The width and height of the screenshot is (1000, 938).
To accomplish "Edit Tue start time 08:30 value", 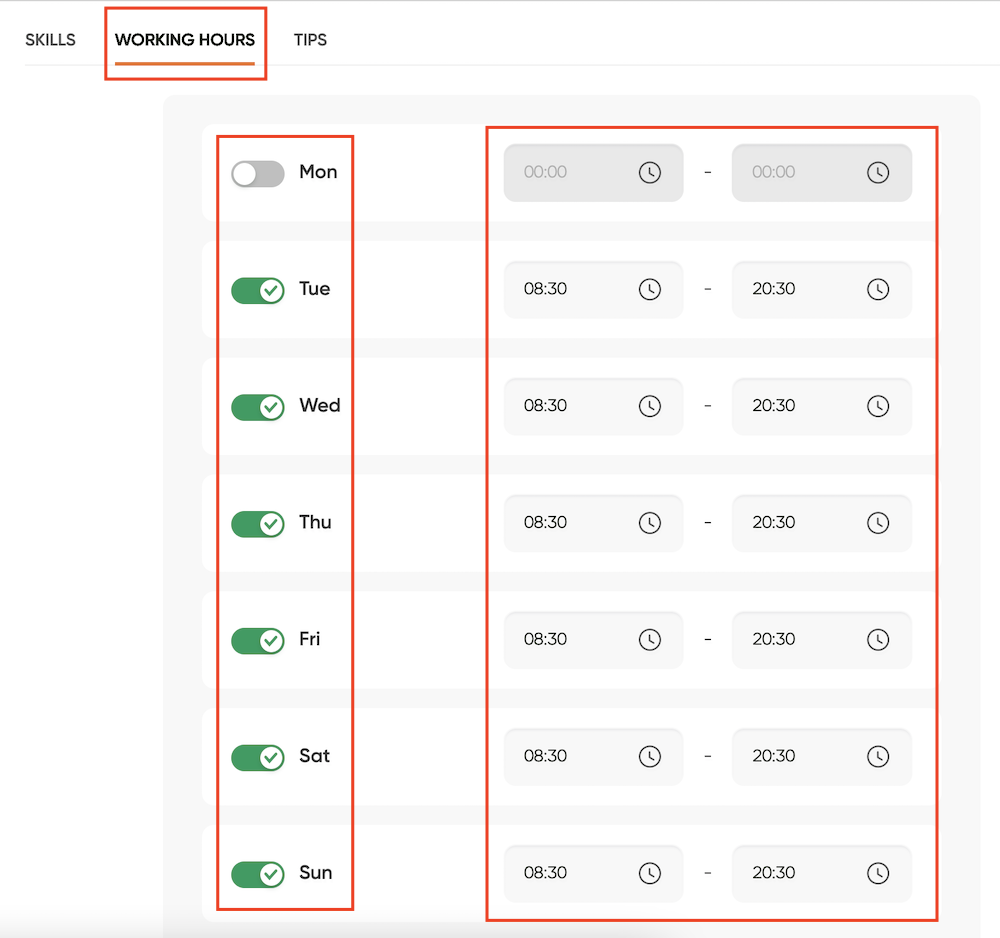I will (x=545, y=288).
